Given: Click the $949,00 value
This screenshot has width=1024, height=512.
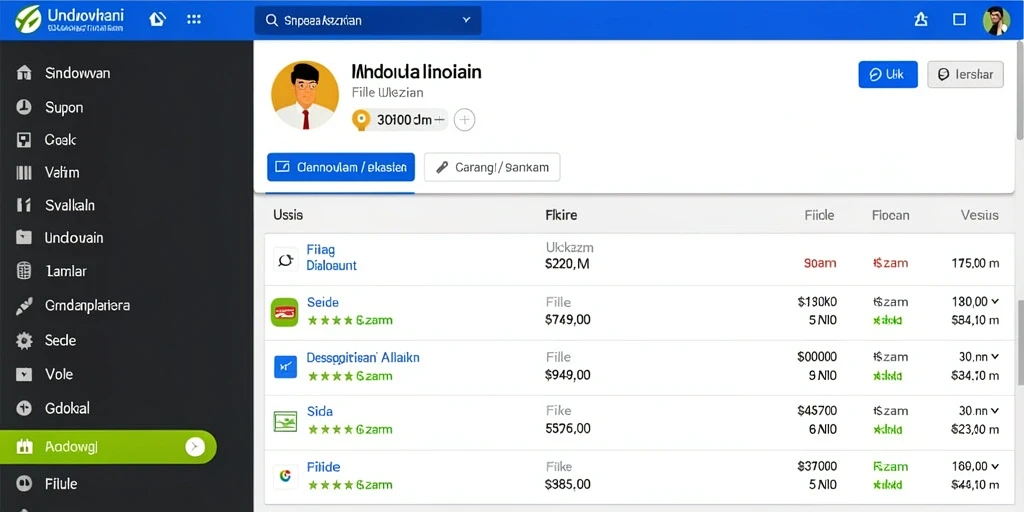Looking at the screenshot, I should coord(568,375).
